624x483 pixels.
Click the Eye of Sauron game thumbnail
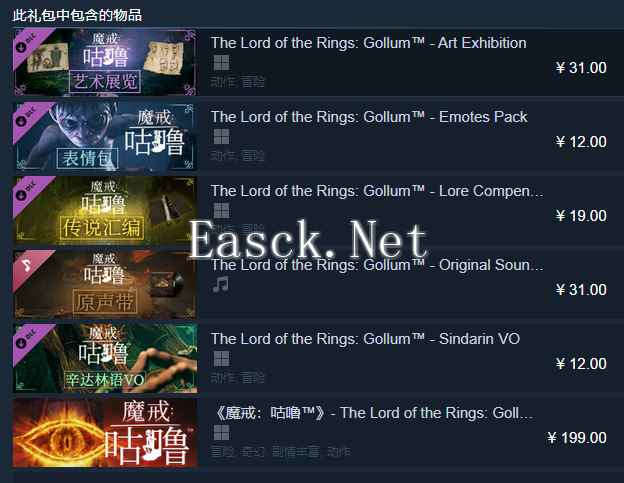[105, 433]
